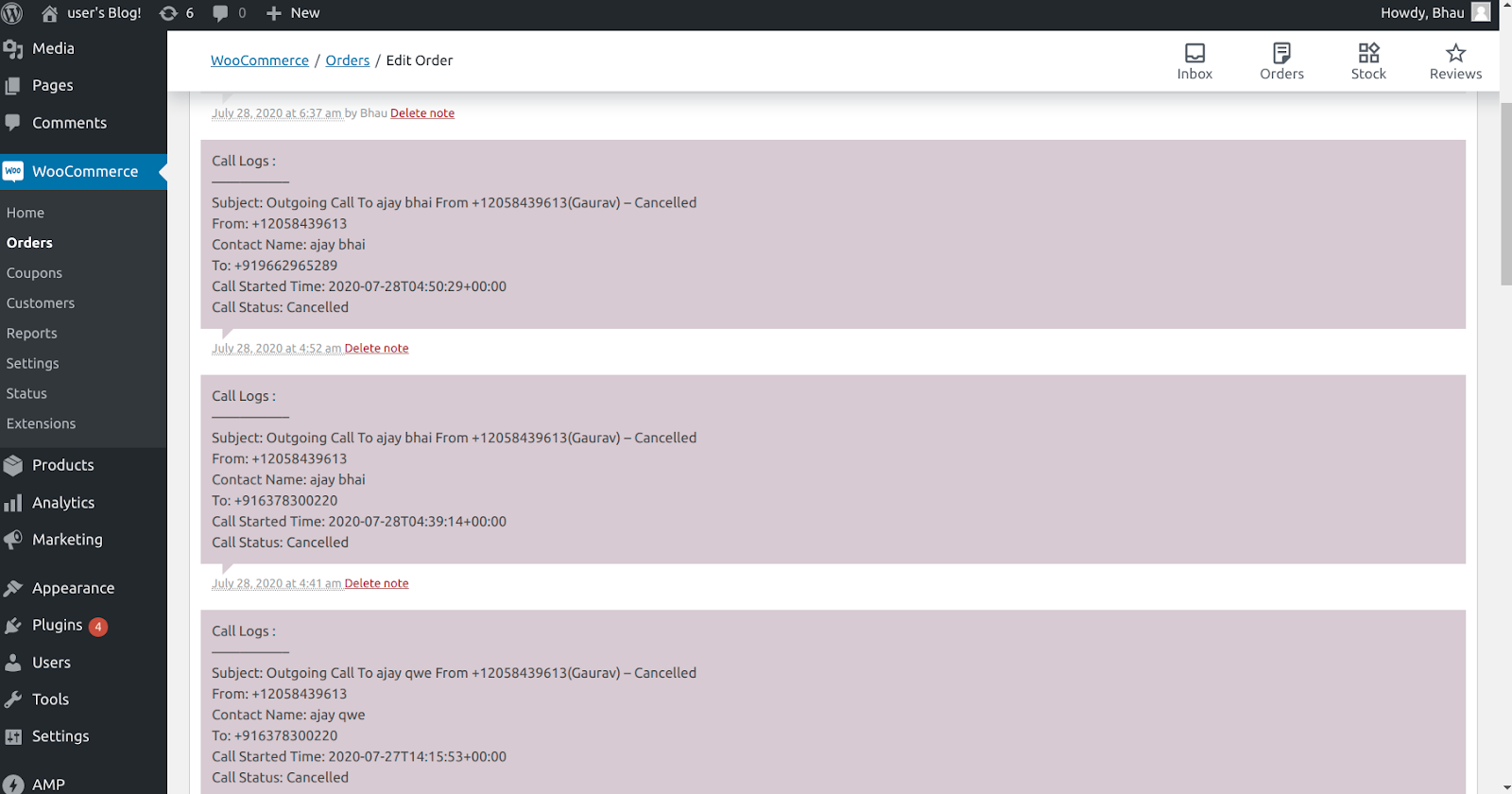Open the Reports submenu item
Viewport: 1512px width, 794px height.
(x=32, y=334)
